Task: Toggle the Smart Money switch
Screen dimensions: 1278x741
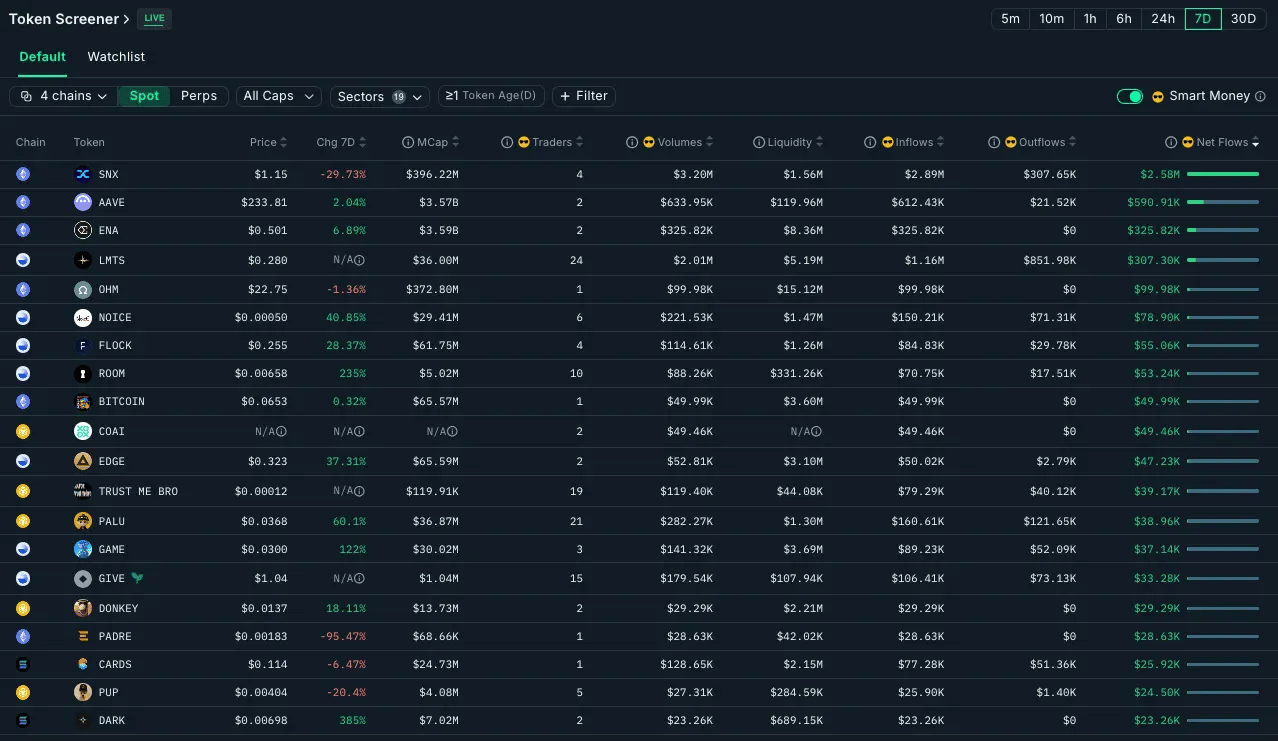Action: tap(1130, 96)
